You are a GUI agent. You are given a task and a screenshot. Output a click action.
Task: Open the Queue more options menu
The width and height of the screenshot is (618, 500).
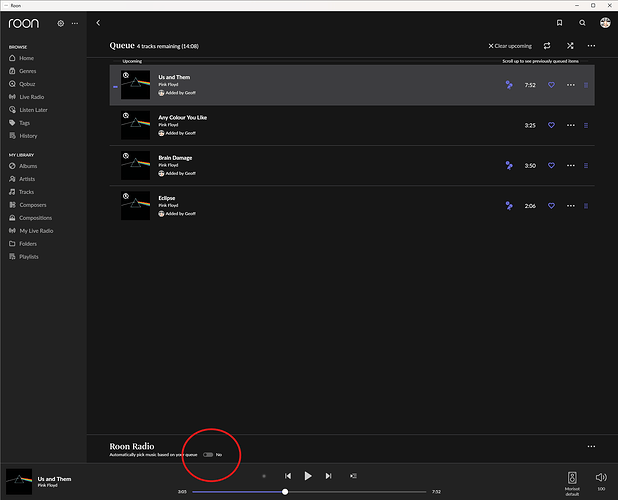pyautogui.click(x=591, y=46)
